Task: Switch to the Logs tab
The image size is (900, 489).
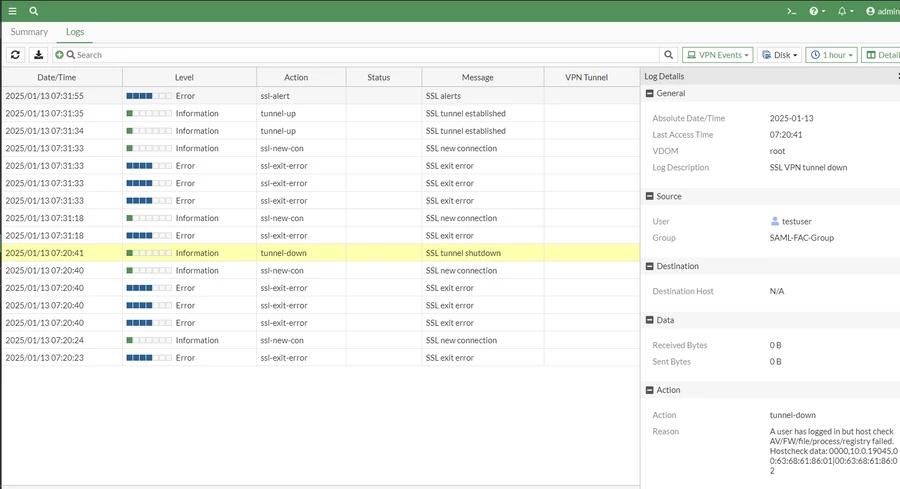Action: [75, 32]
